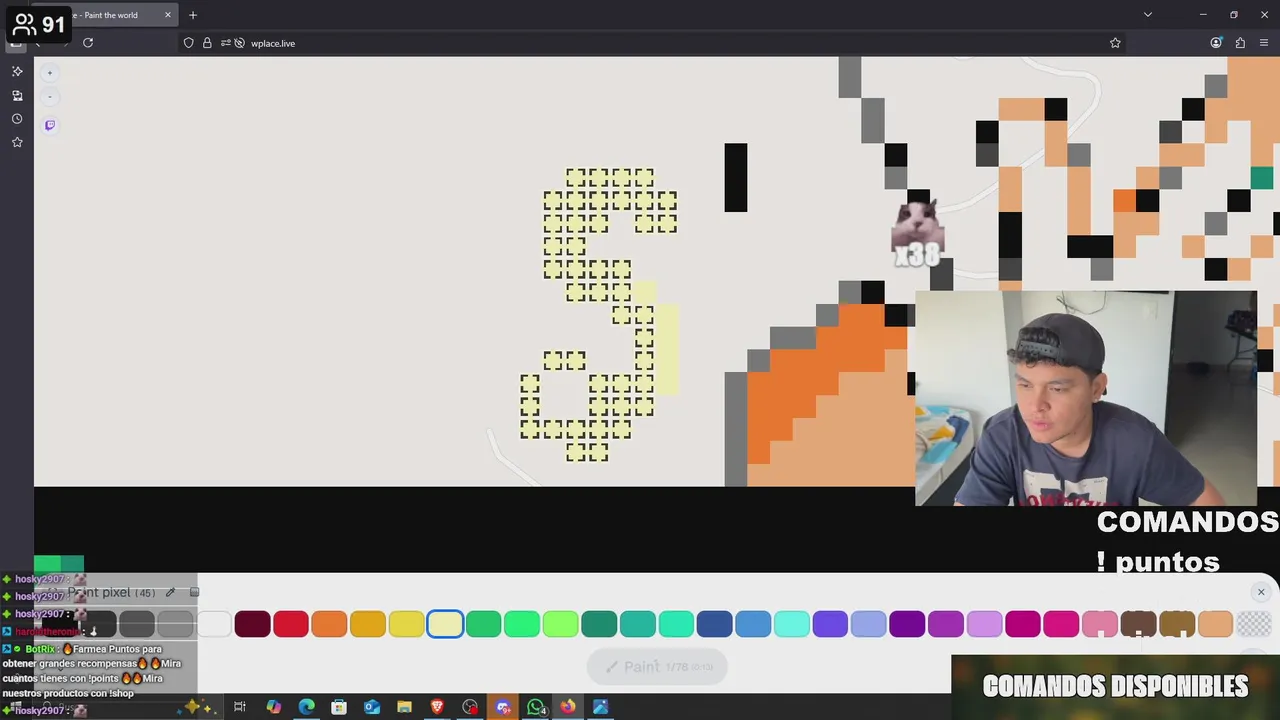Switch to the Paint the world tab
Image resolution: width=1280 pixels, height=720 pixels.
110,15
